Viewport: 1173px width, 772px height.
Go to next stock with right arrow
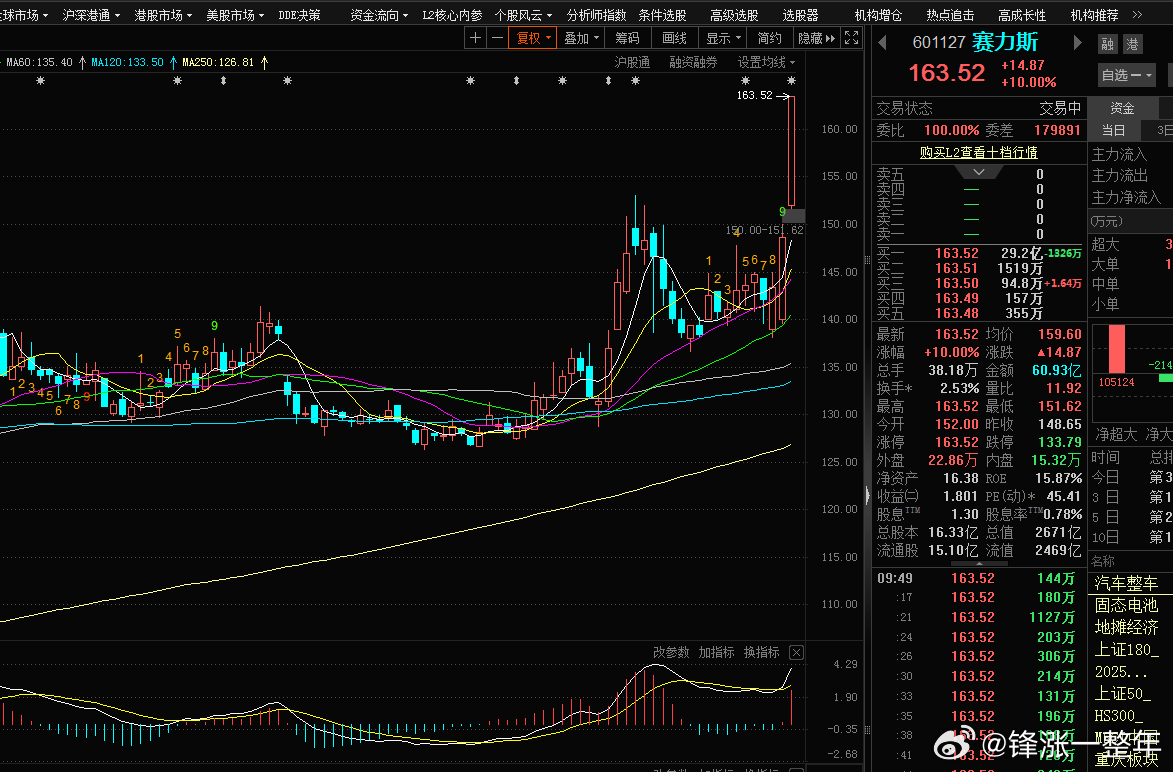point(1077,43)
